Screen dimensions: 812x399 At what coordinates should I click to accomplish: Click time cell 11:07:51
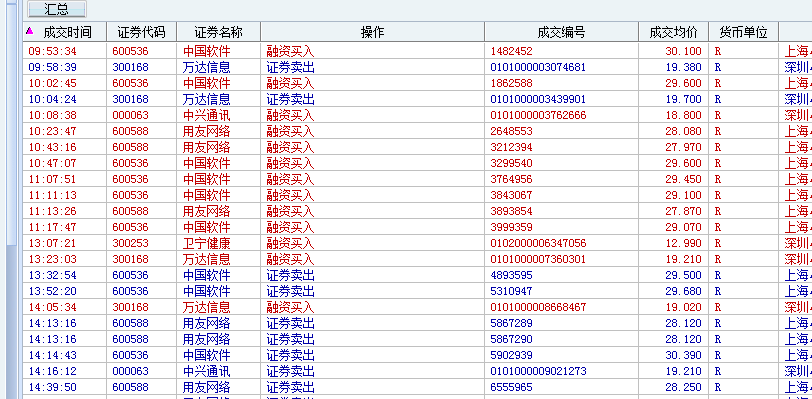coord(52,179)
